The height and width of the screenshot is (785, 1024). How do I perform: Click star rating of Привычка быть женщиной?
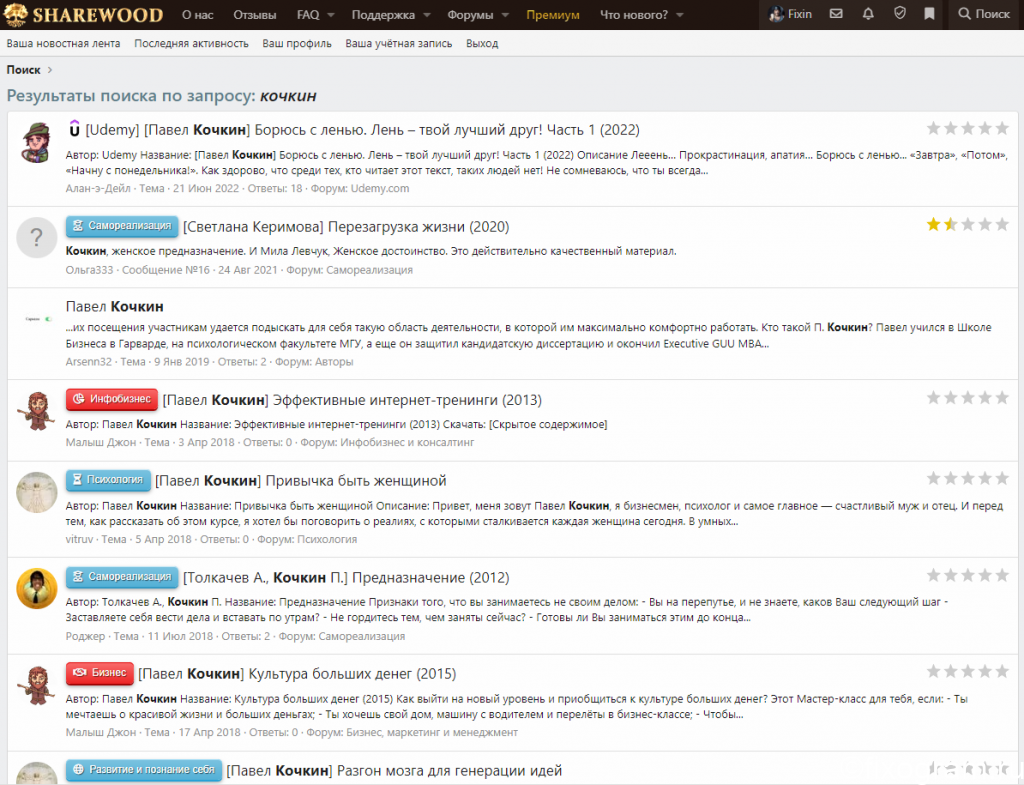(x=968, y=479)
